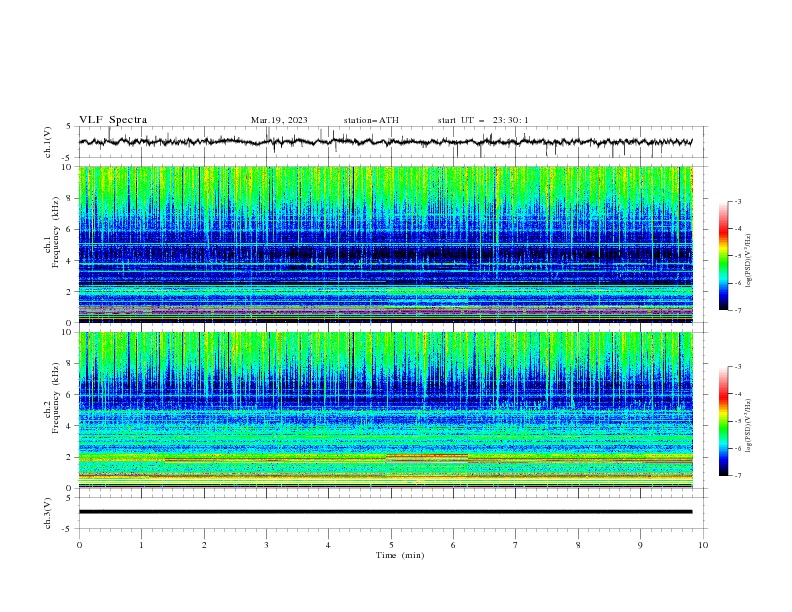Click the ch.1 waveform trace panel
Image resolution: width=792 pixels, height=612 pixels.
pos(393,142)
